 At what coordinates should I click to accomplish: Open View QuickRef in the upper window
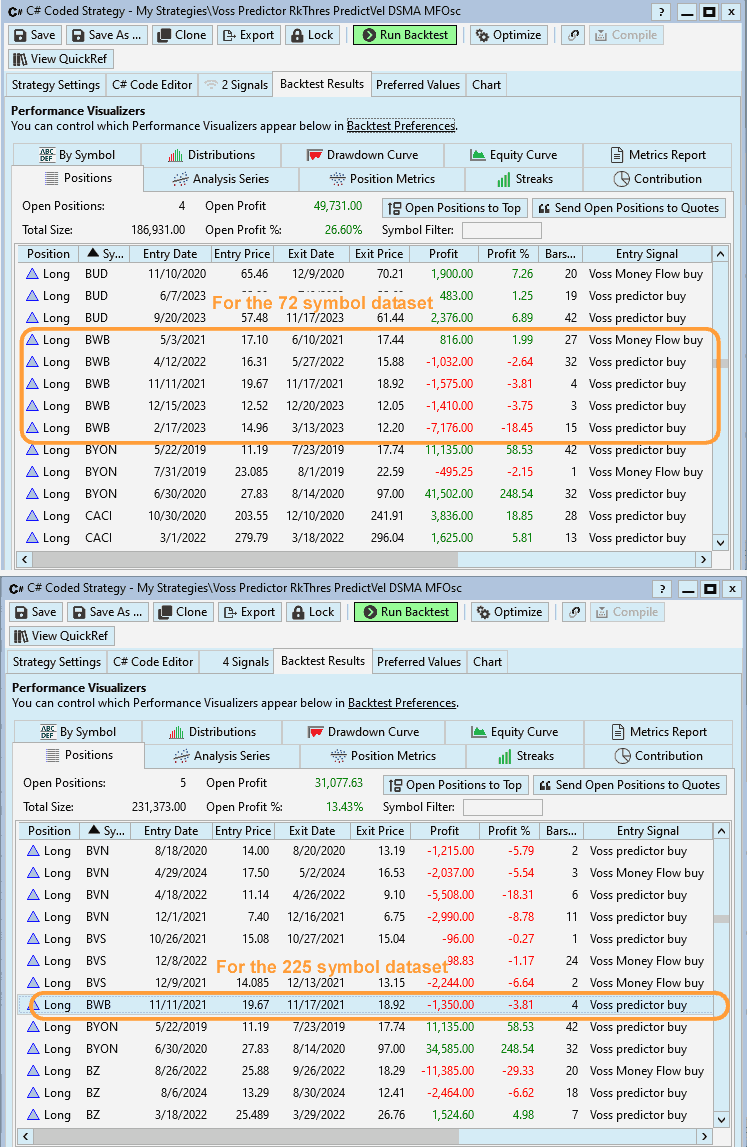click(x=61, y=59)
